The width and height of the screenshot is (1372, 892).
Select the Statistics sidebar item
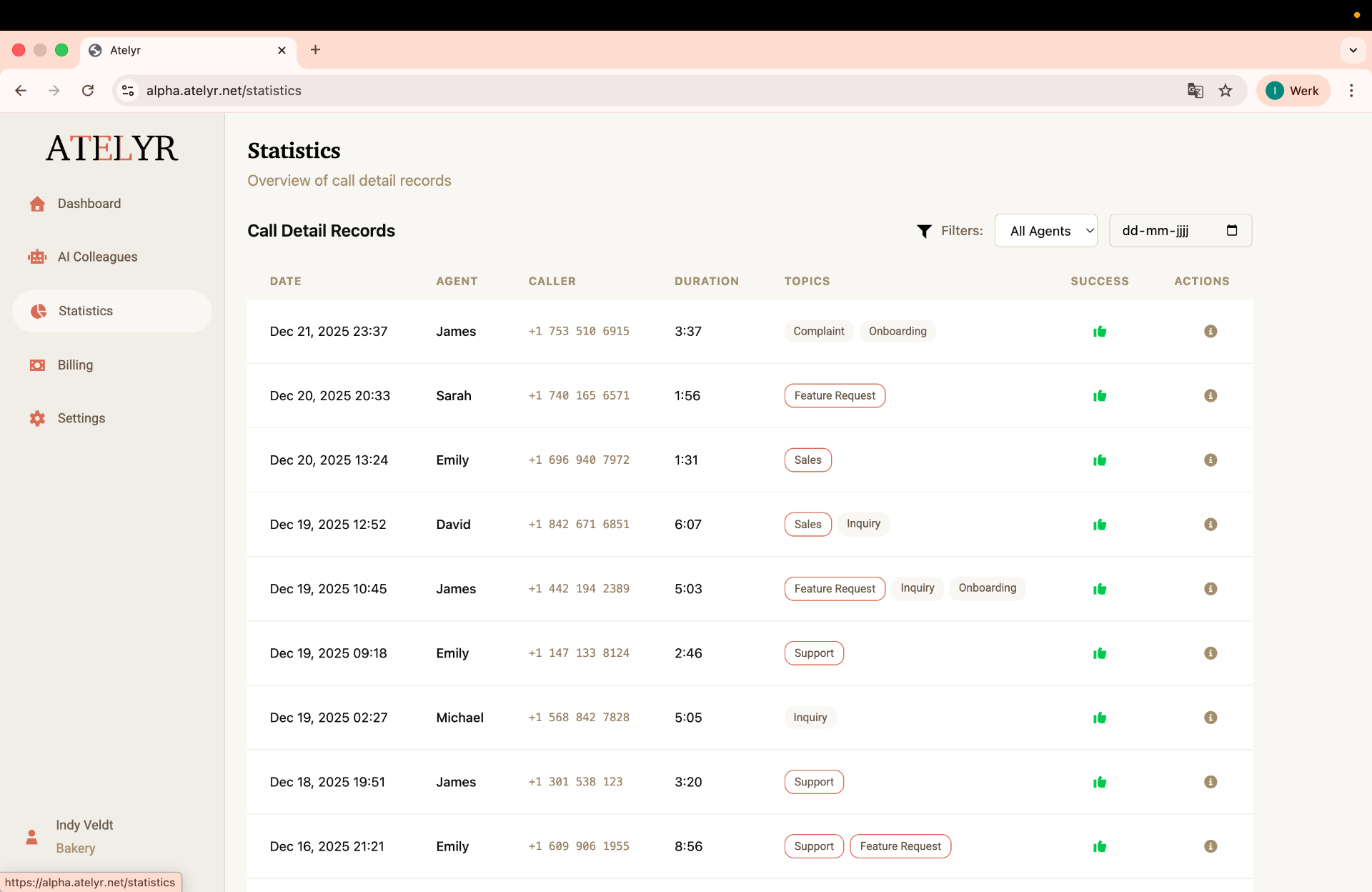coord(112,311)
